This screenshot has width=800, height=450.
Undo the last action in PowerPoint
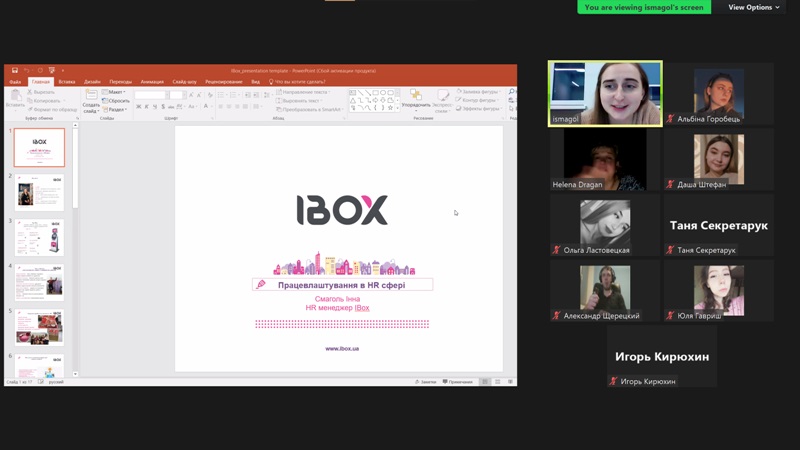point(27,70)
